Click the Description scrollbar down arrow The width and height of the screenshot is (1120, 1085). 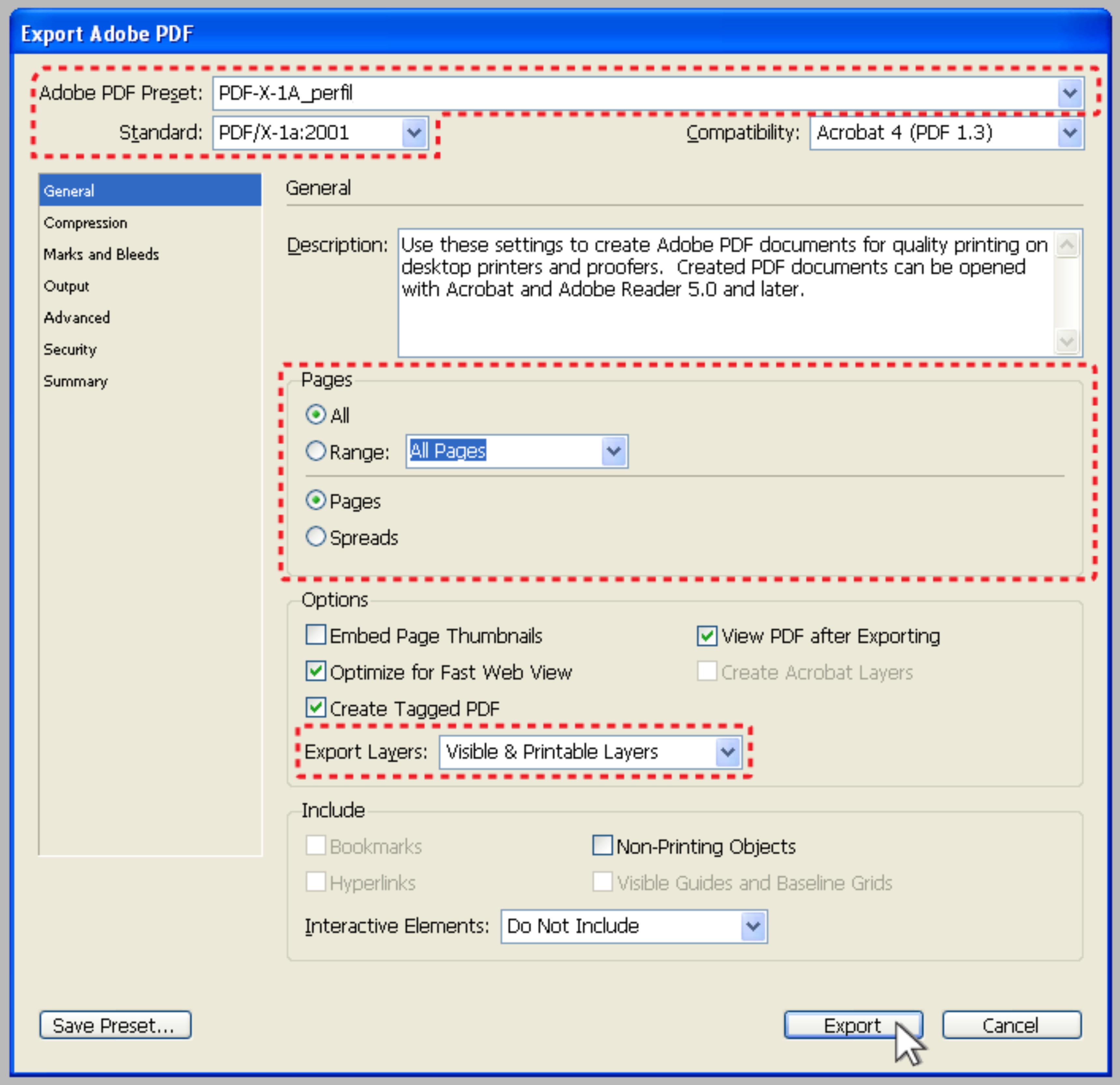(x=1066, y=342)
